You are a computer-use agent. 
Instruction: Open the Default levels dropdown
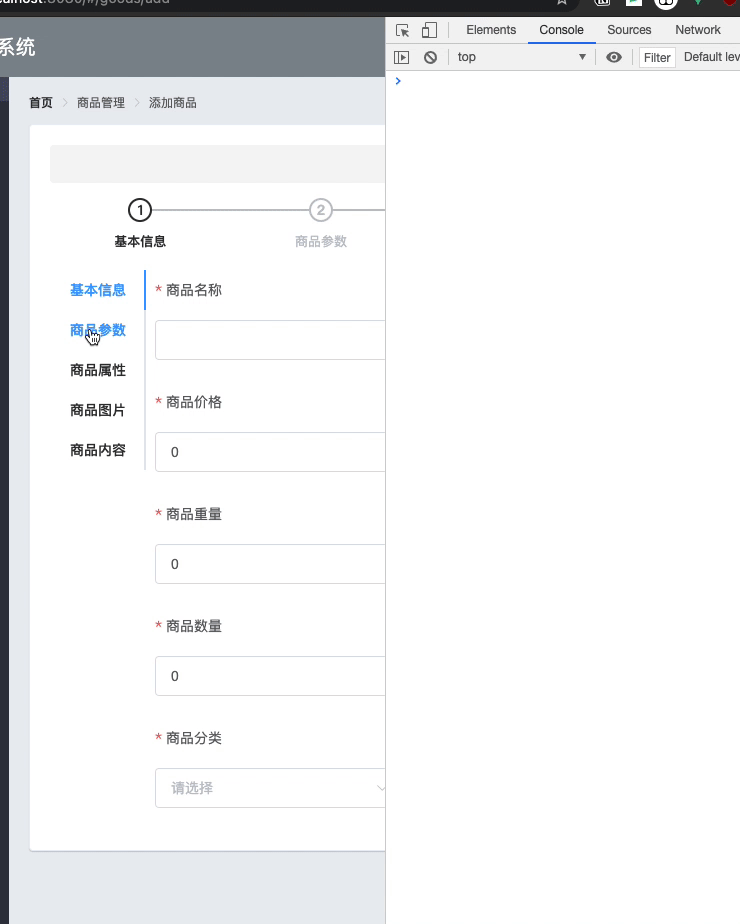pyautogui.click(x=711, y=57)
